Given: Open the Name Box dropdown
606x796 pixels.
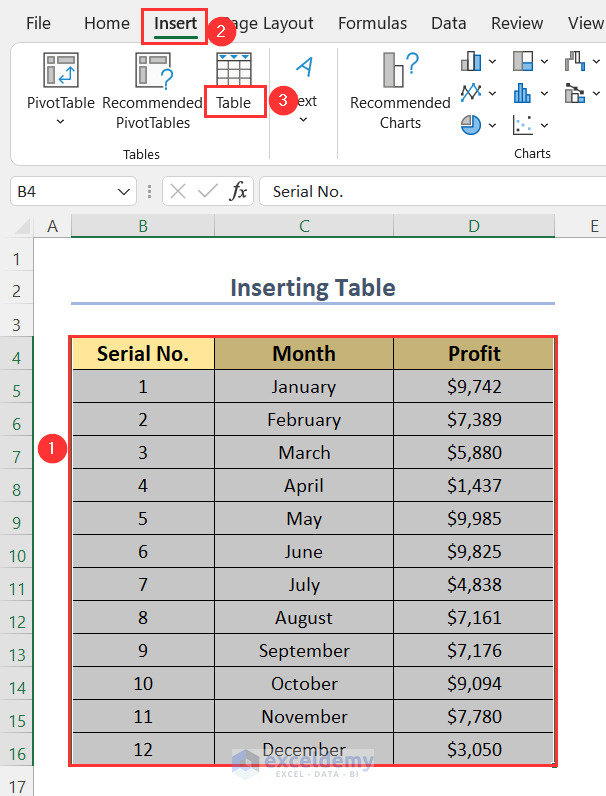Looking at the screenshot, I should click(x=125, y=191).
